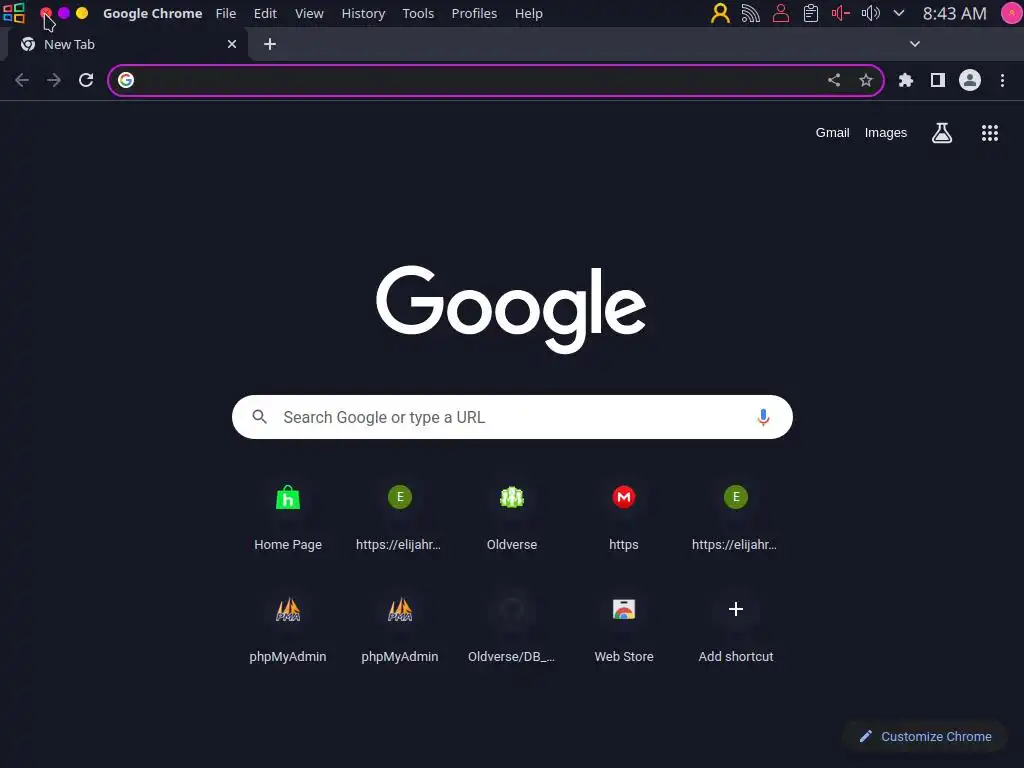The image size is (1024, 768).
Task: Open the Images link
Action: (x=886, y=133)
